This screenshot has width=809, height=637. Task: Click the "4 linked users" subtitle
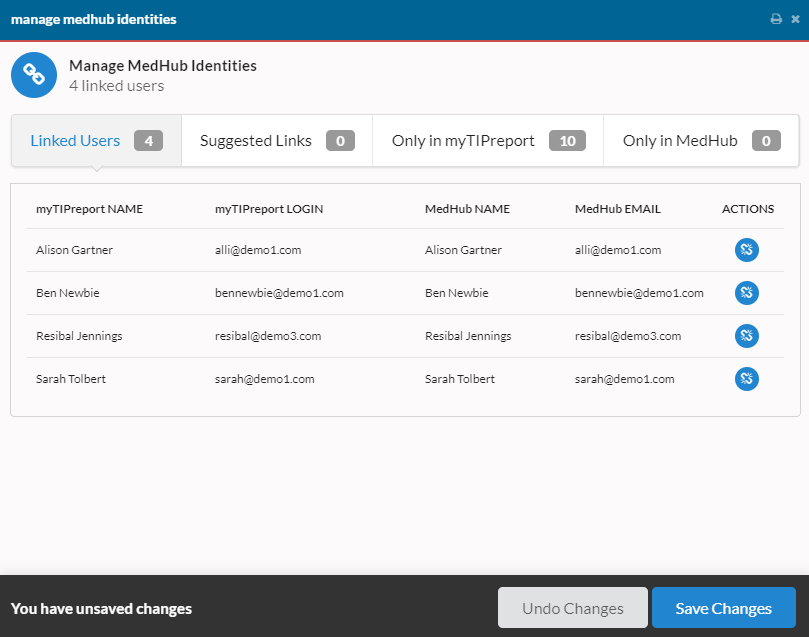117,86
